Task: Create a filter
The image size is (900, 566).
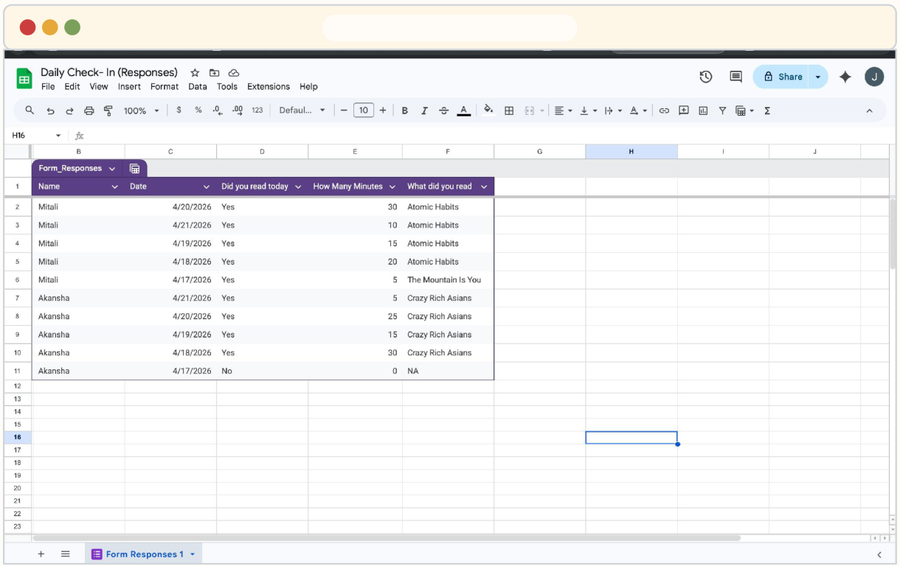Action: [723, 111]
